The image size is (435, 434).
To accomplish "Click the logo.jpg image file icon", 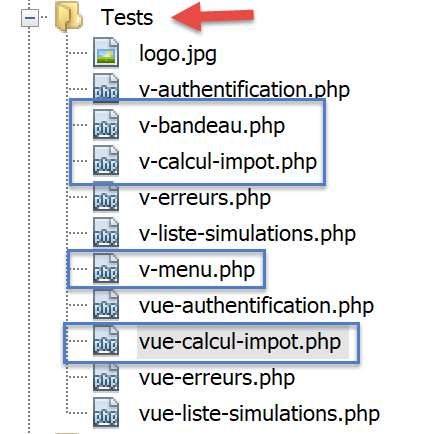I will (106, 52).
